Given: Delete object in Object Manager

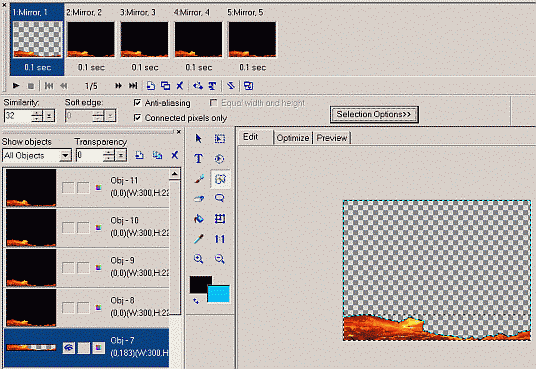Looking at the screenshot, I should (175, 155).
